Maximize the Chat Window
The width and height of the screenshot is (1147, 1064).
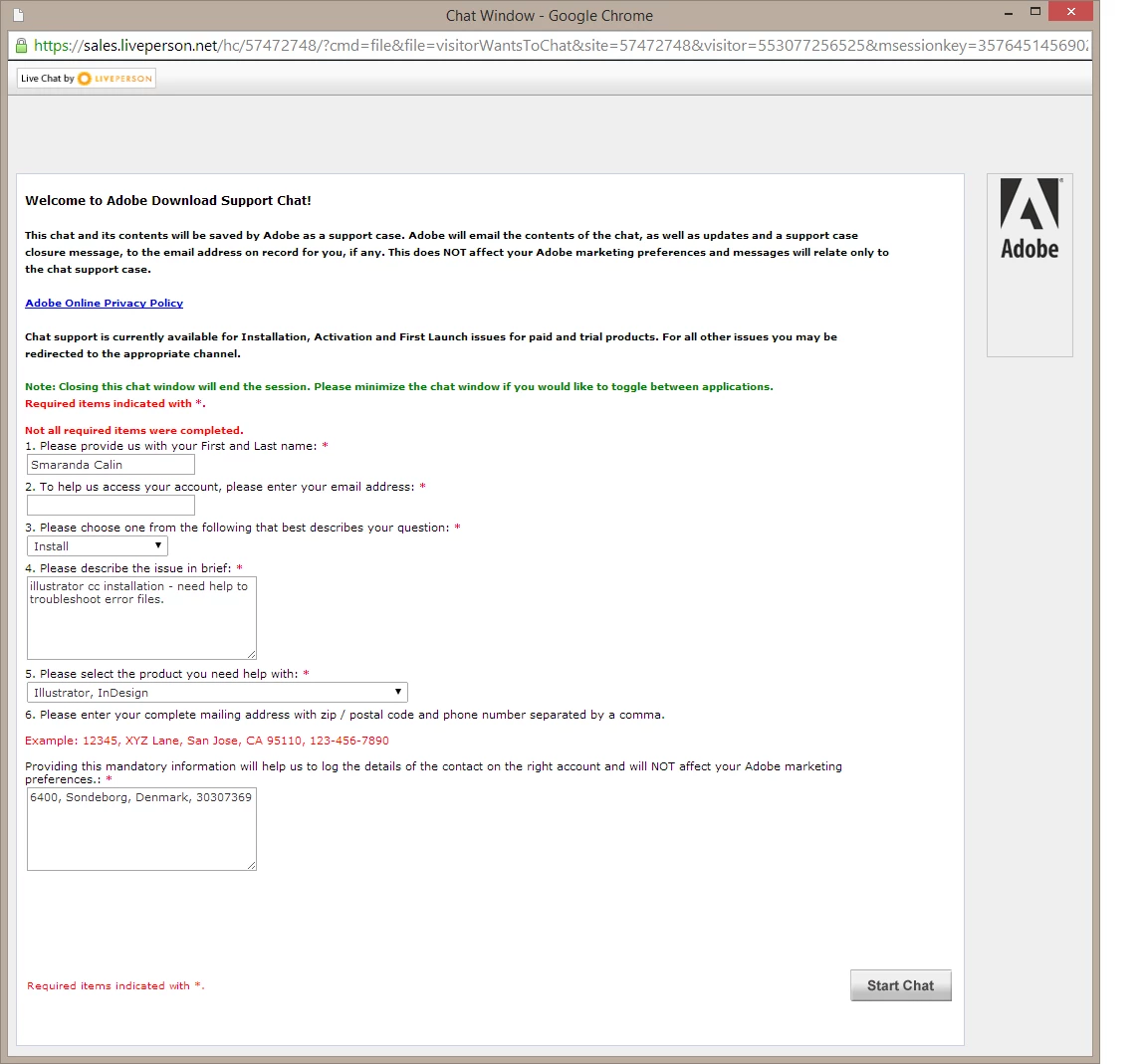pyautogui.click(x=1035, y=12)
